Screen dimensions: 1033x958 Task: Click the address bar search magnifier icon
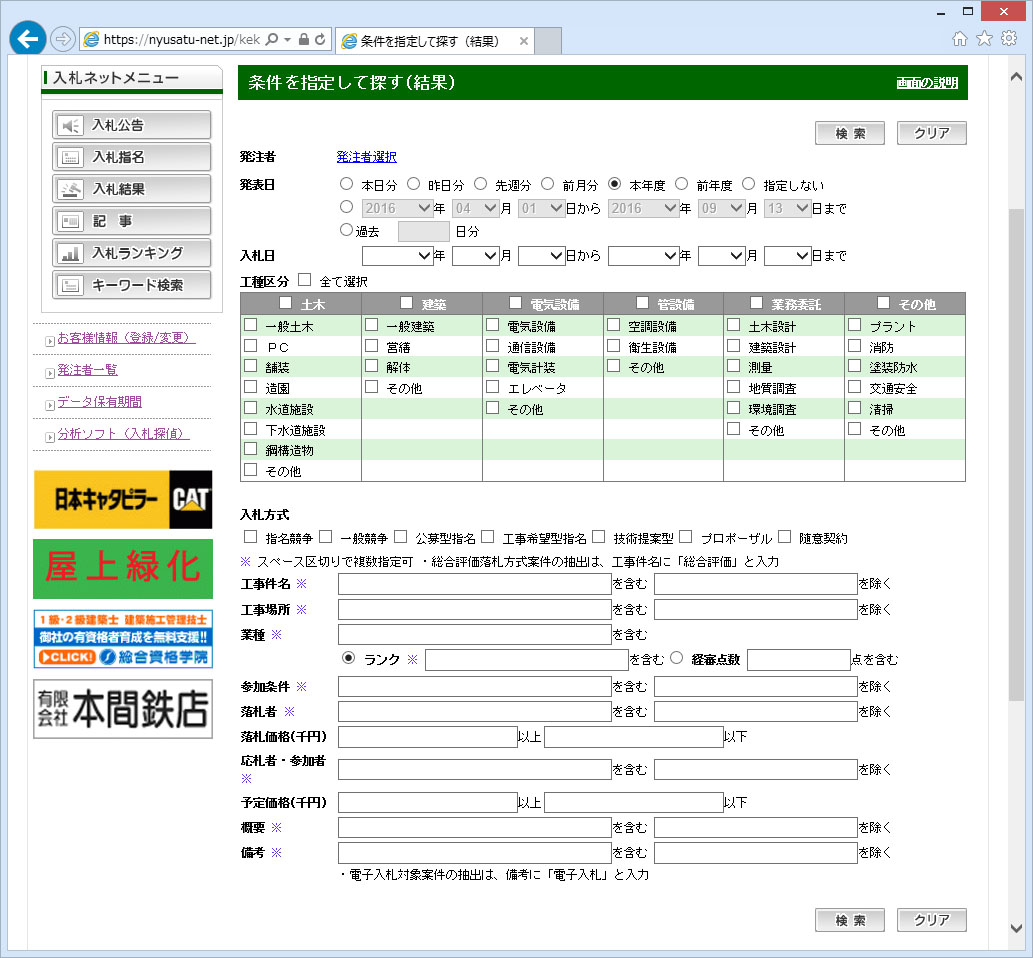(271, 40)
